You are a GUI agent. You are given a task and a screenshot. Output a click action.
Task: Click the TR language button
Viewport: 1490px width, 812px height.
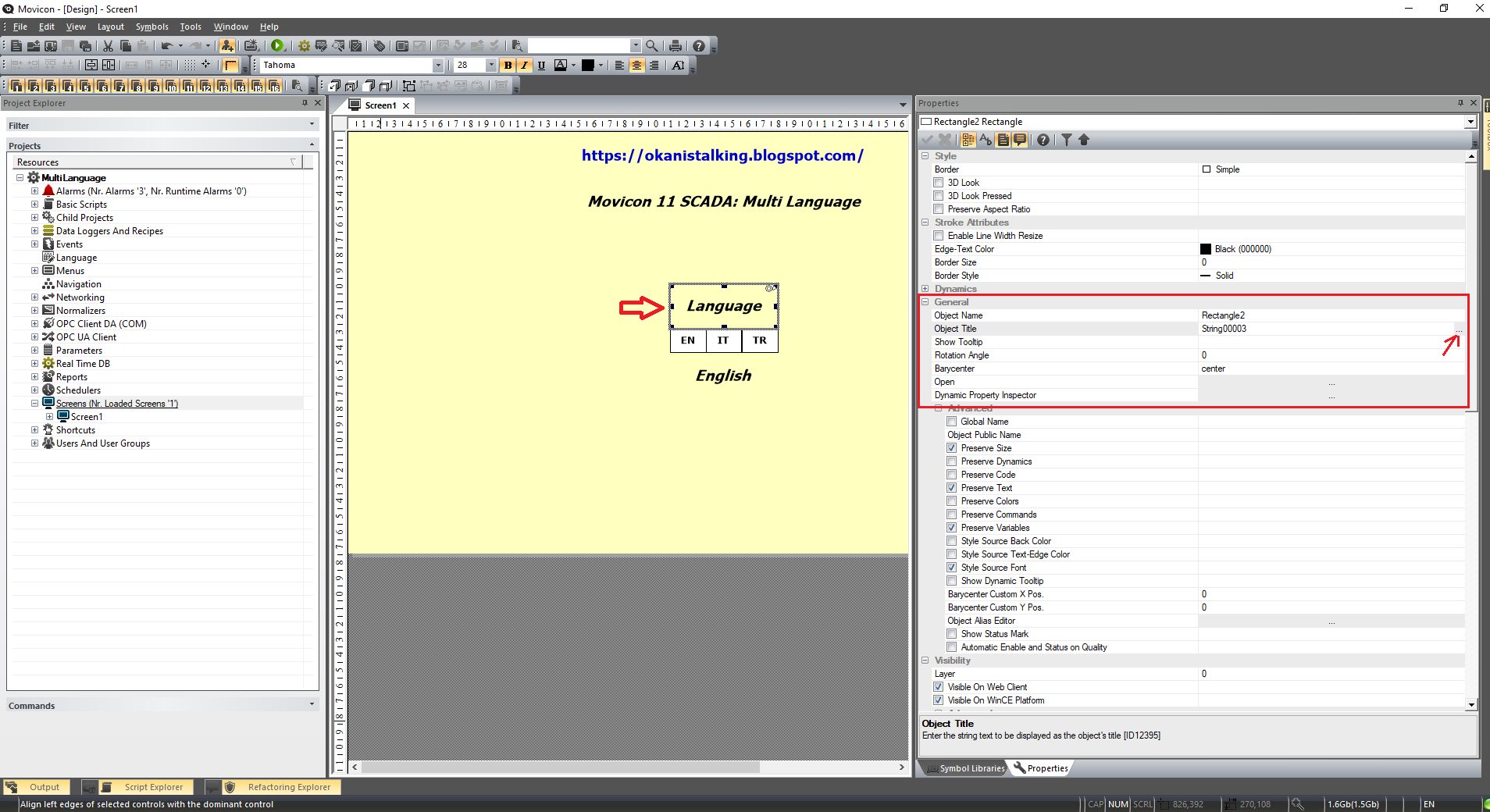[x=760, y=340]
